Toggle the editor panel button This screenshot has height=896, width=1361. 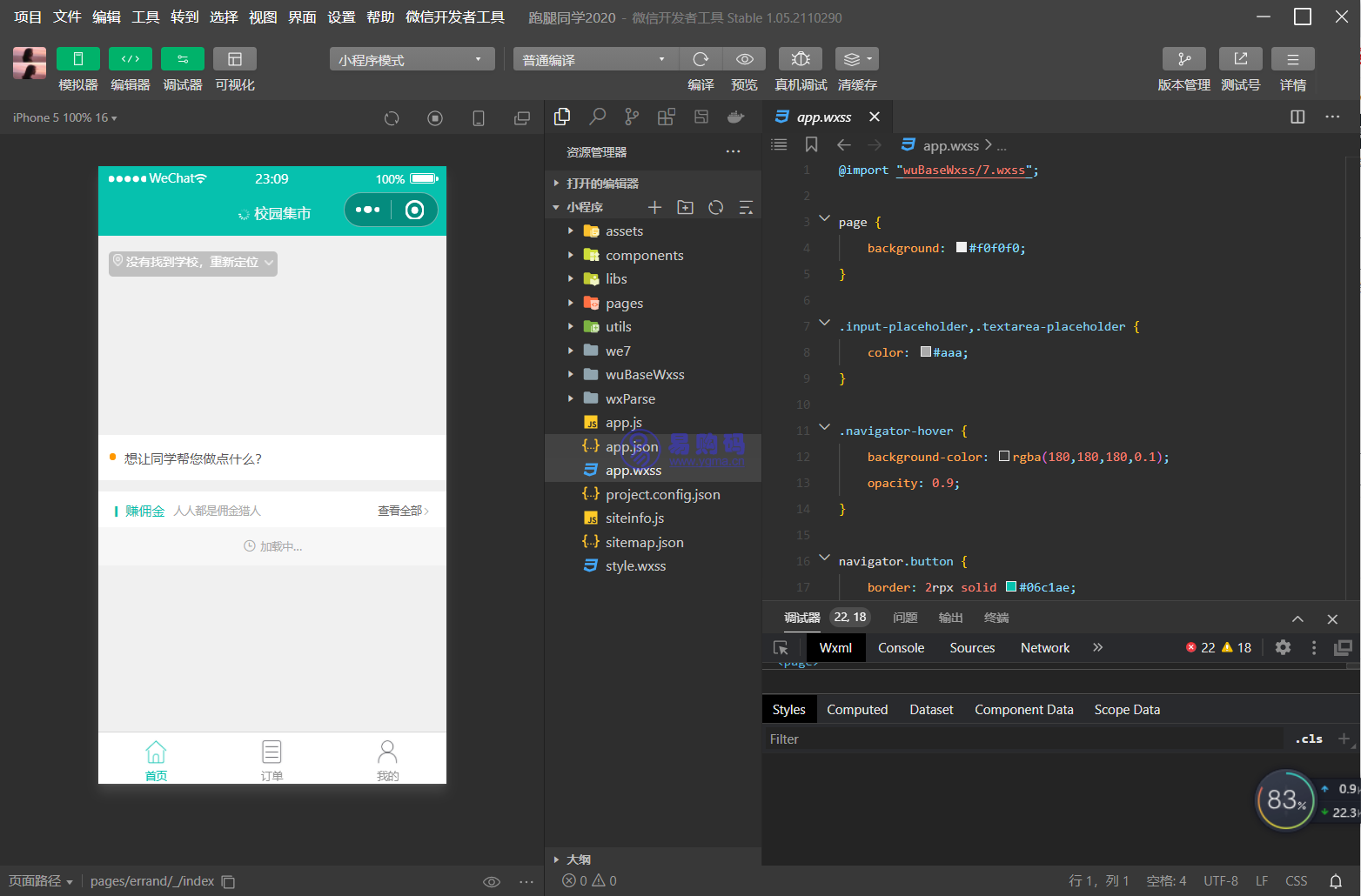[x=131, y=59]
